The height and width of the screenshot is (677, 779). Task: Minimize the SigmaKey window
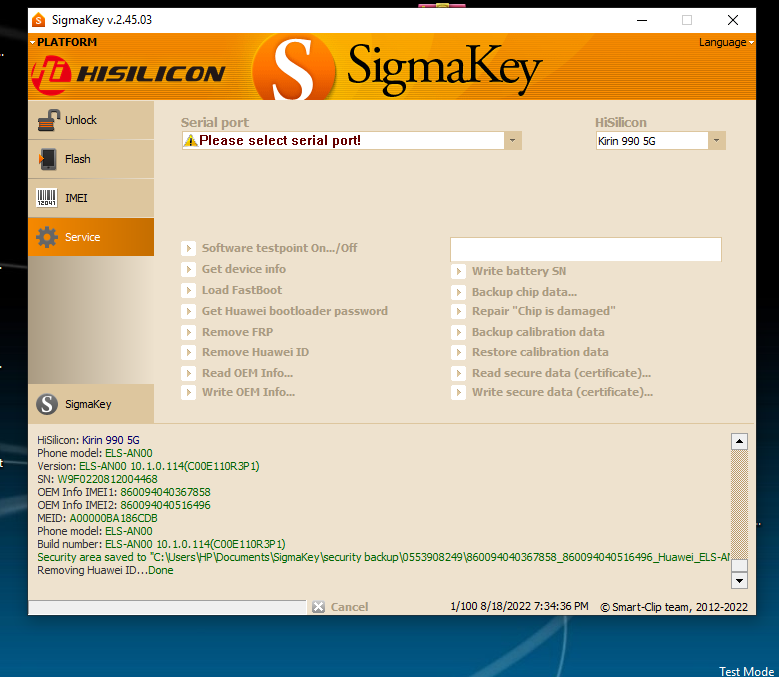coord(642,20)
